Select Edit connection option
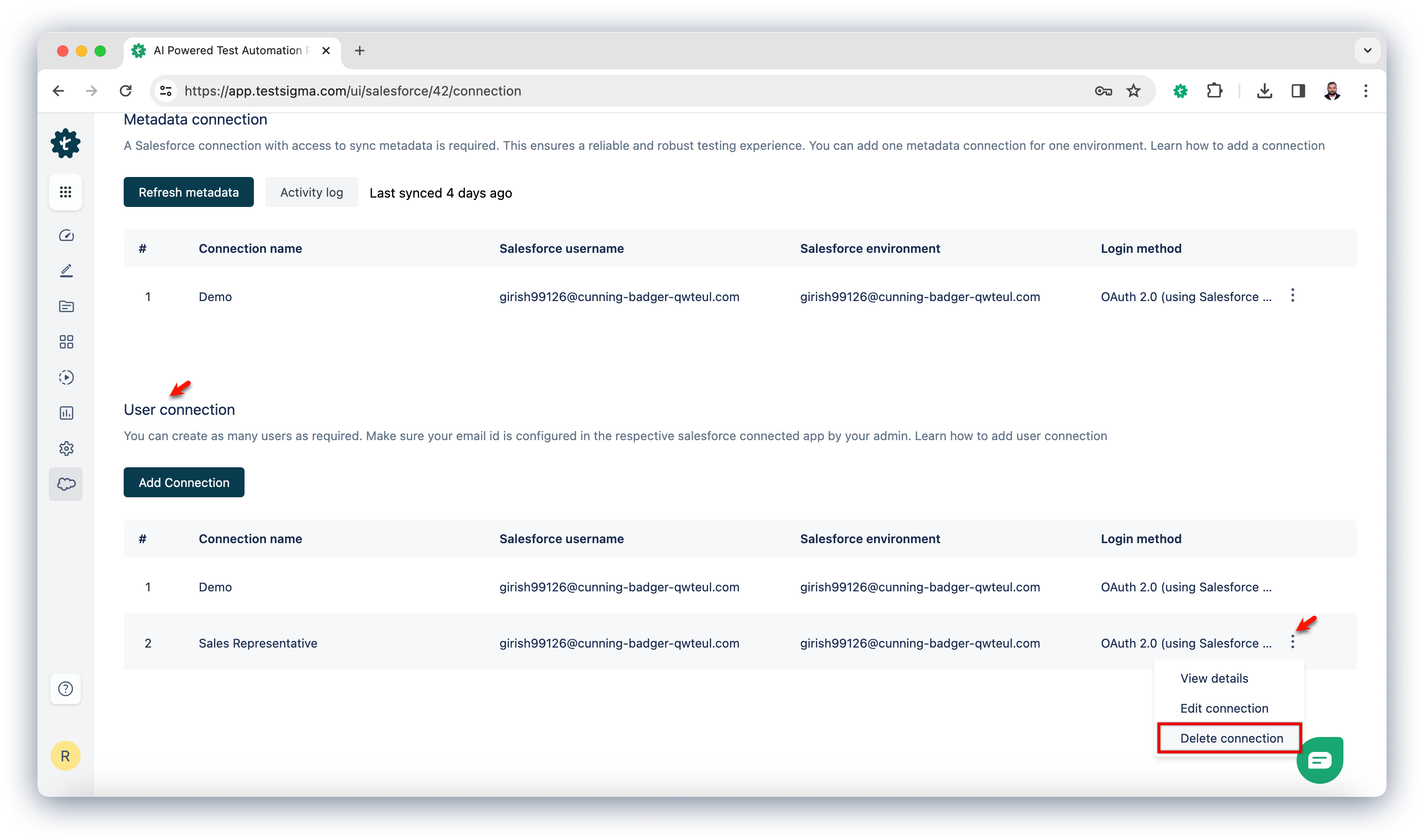The height and width of the screenshot is (840, 1424). [1225, 708]
